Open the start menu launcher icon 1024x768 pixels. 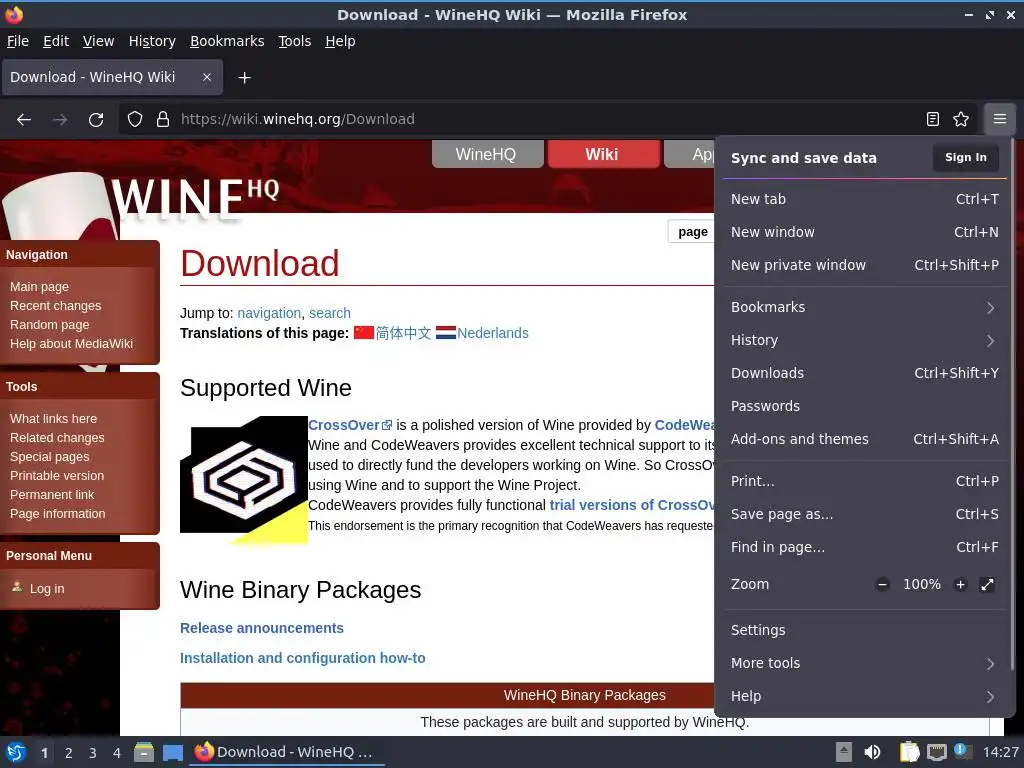(x=16, y=752)
